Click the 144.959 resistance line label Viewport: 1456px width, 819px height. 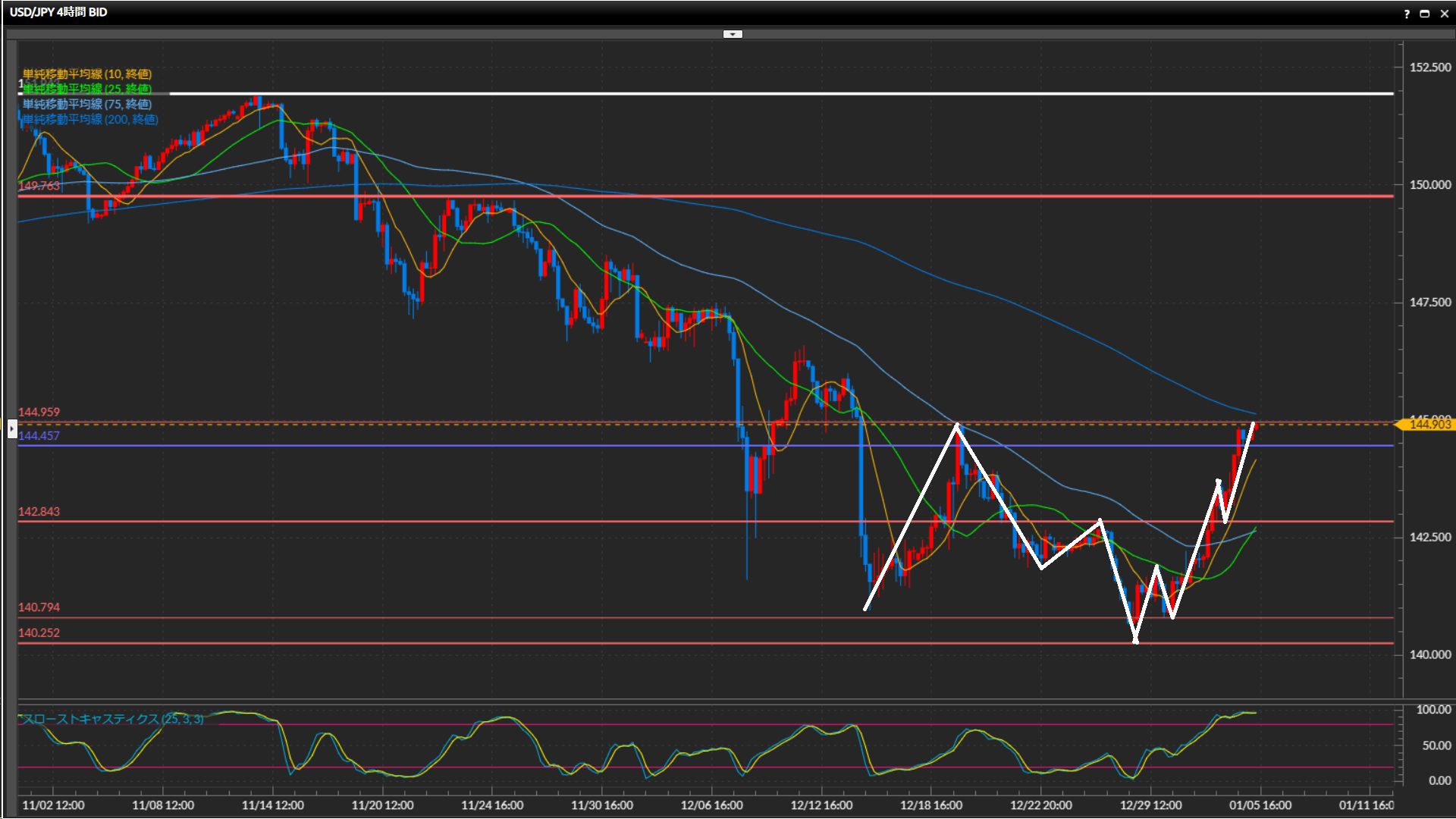point(39,413)
